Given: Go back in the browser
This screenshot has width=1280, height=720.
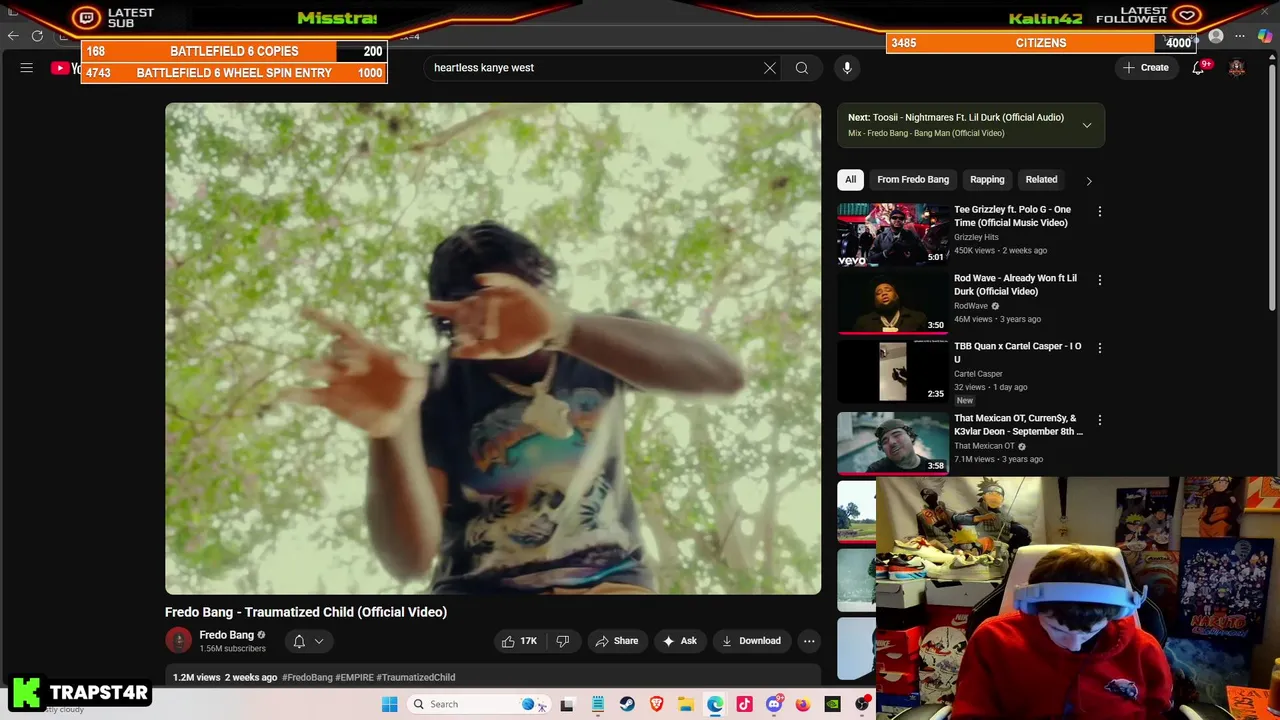Looking at the screenshot, I should [x=13, y=36].
